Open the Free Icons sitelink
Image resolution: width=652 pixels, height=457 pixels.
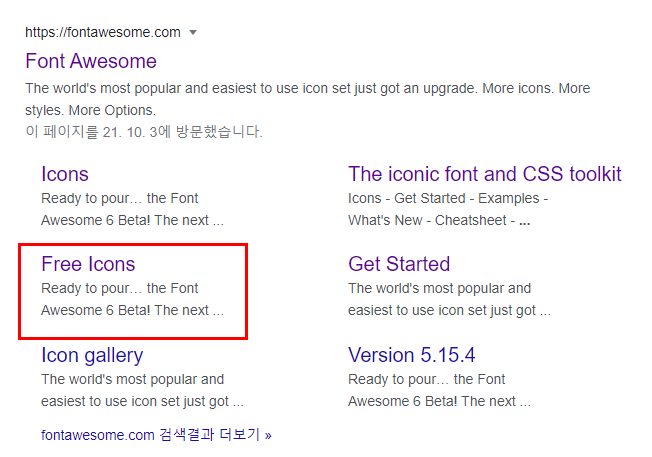tap(88, 264)
